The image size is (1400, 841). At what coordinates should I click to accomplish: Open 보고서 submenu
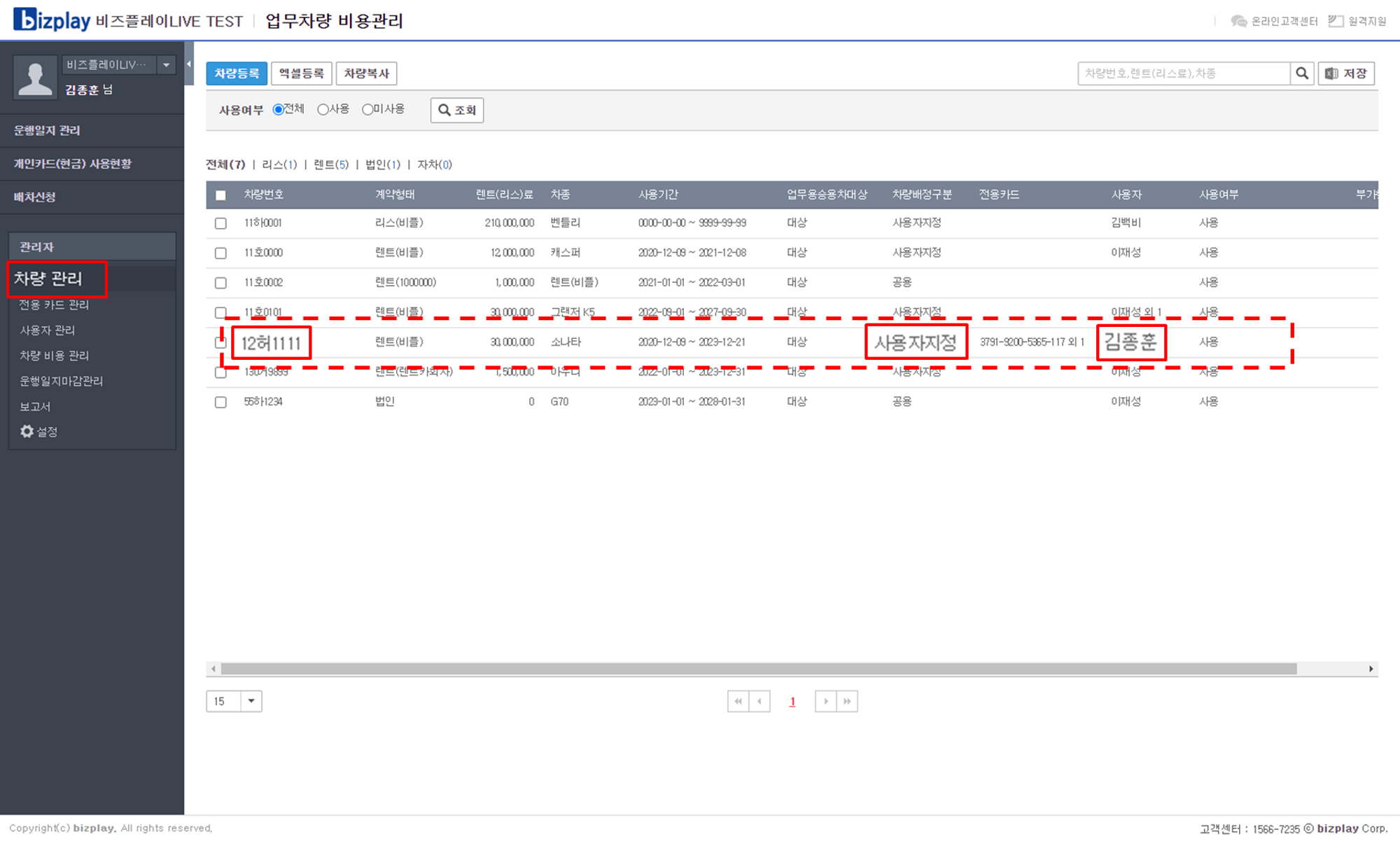click(34, 406)
